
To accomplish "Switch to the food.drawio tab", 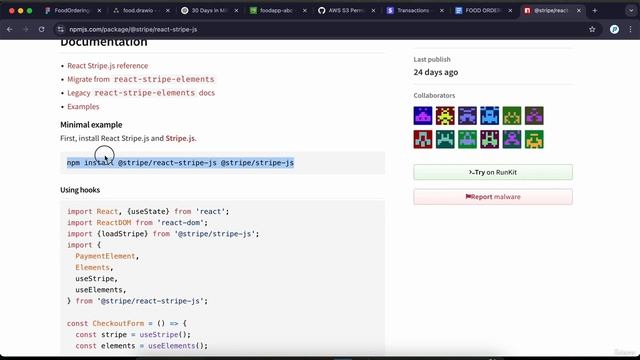I will [141, 11].
